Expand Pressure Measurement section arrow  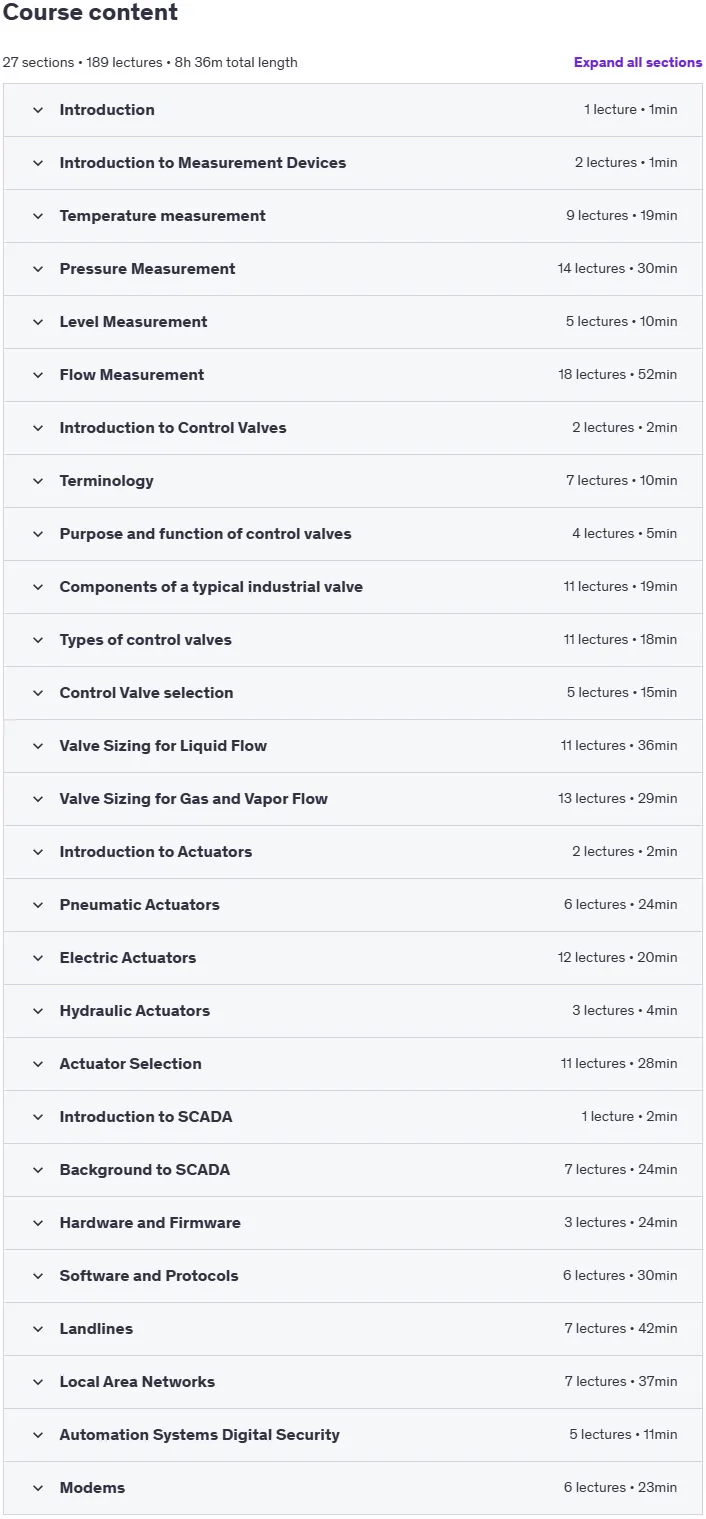[38, 269]
